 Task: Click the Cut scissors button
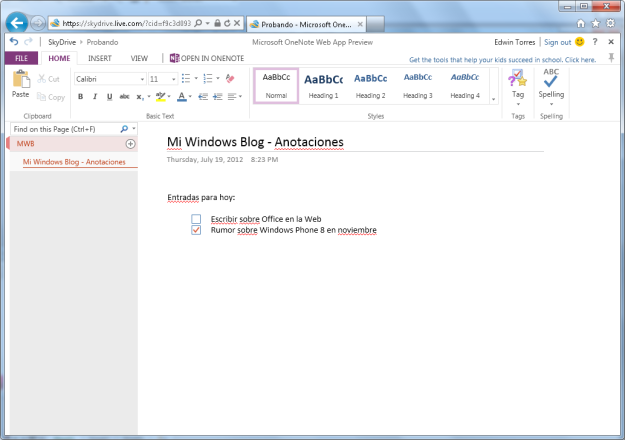coord(48,79)
